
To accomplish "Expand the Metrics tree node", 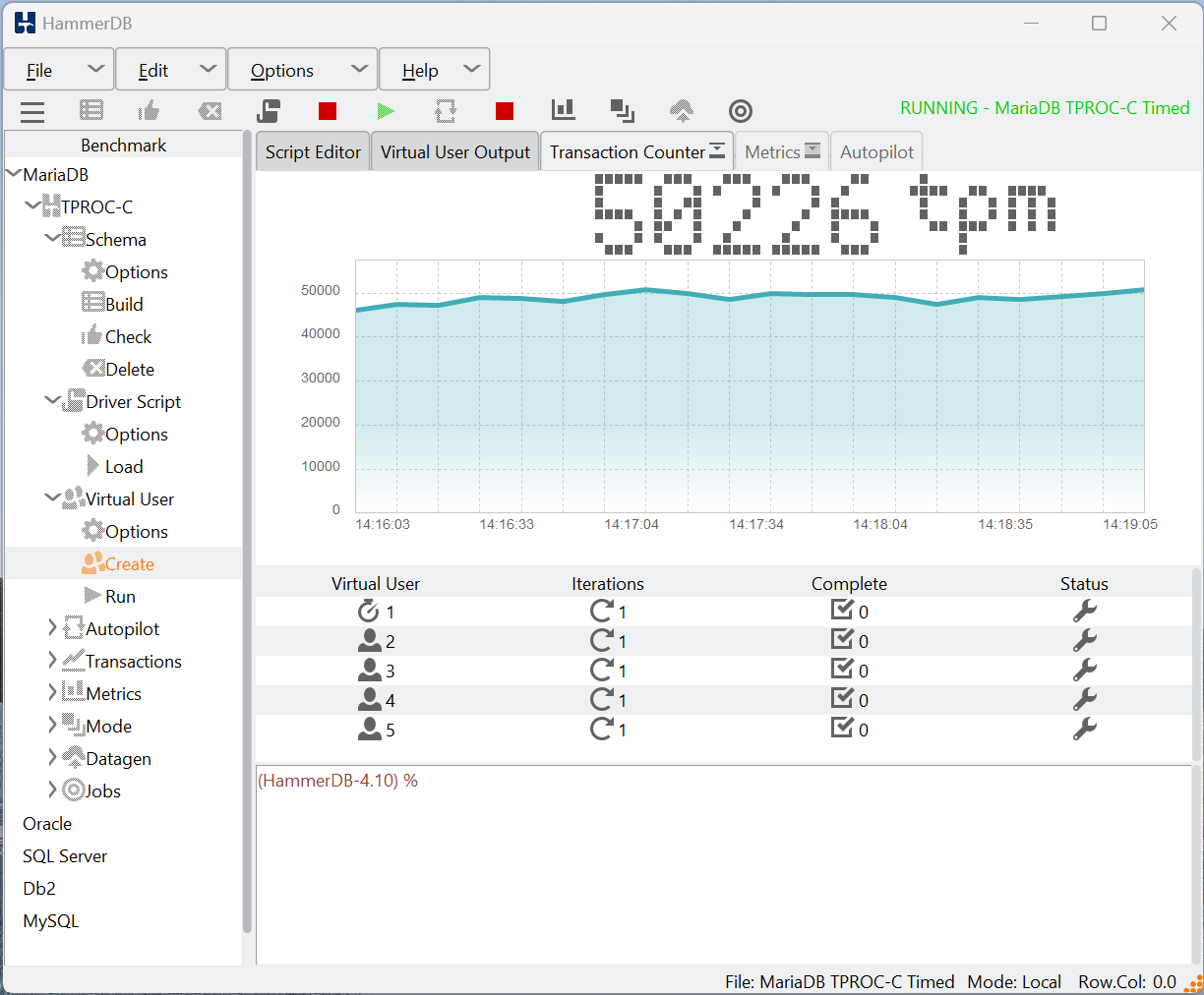I will click(x=53, y=693).
